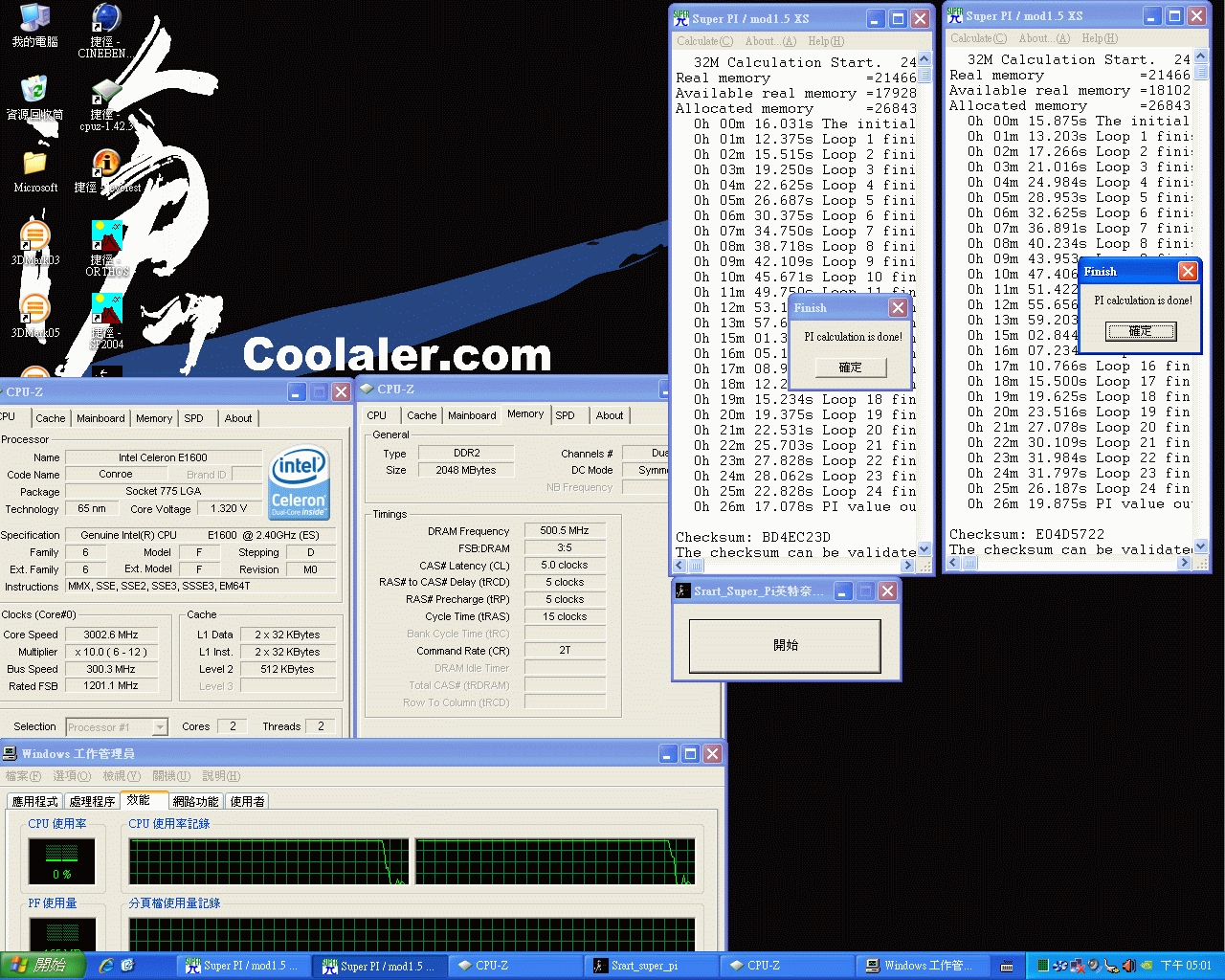Launch the 3DMark03 shortcut
Screen dimensions: 1225x980
tap(35, 235)
